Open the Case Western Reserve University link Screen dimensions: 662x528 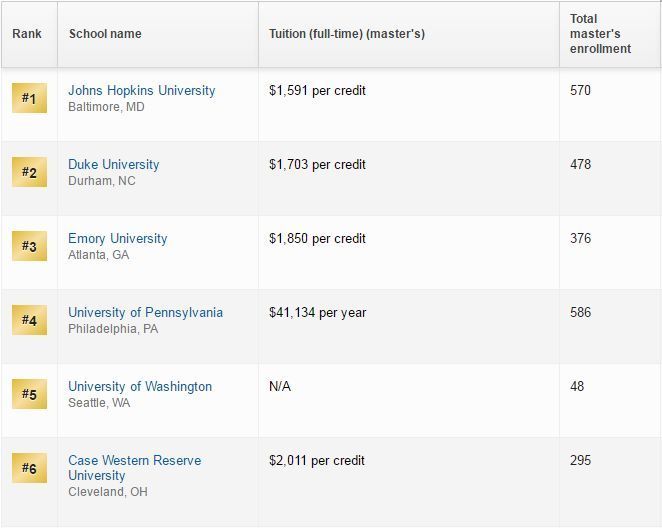pyautogui.click(x=135, y=468)
